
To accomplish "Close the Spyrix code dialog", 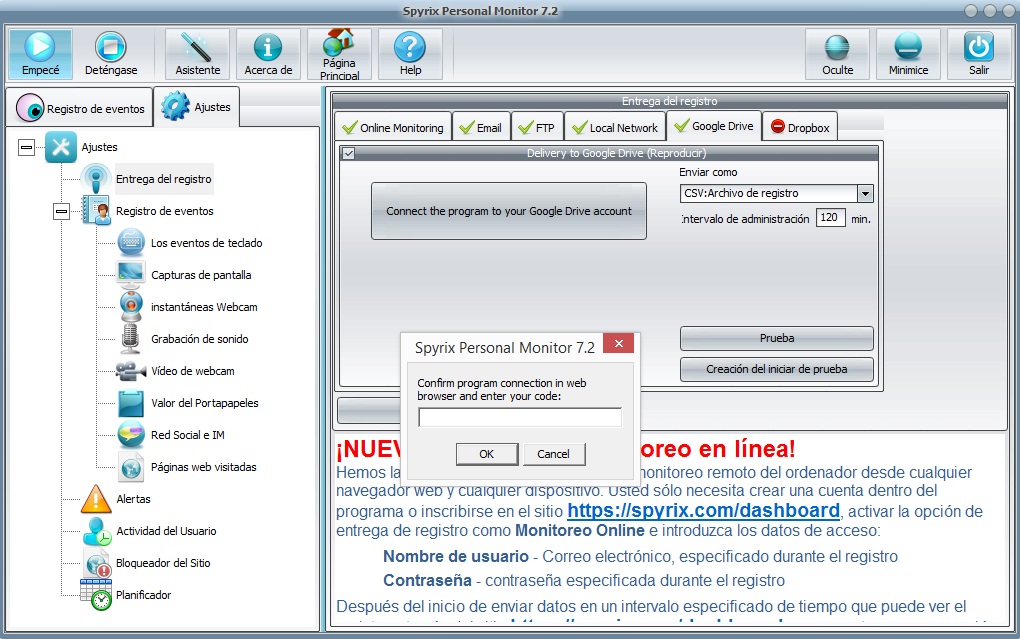I will pyautogui.click(x=618, y=344).
